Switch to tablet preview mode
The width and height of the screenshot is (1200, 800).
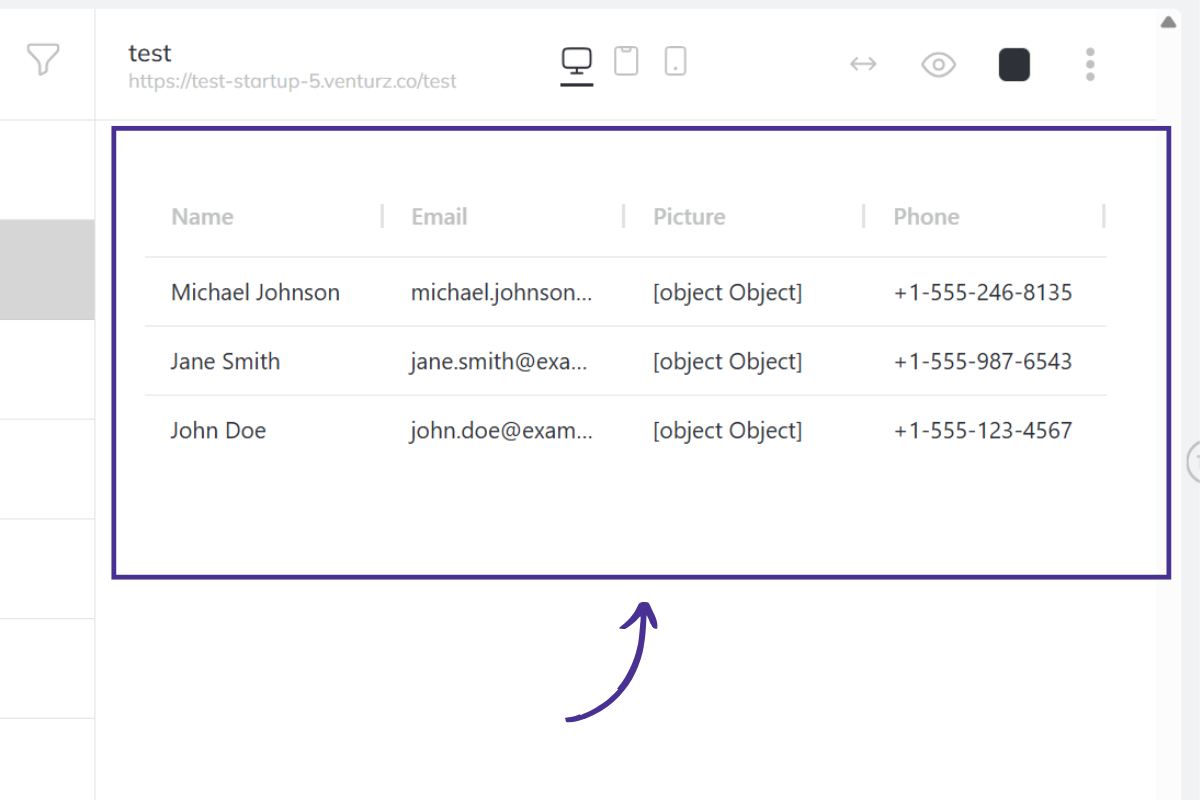point(626,61)
